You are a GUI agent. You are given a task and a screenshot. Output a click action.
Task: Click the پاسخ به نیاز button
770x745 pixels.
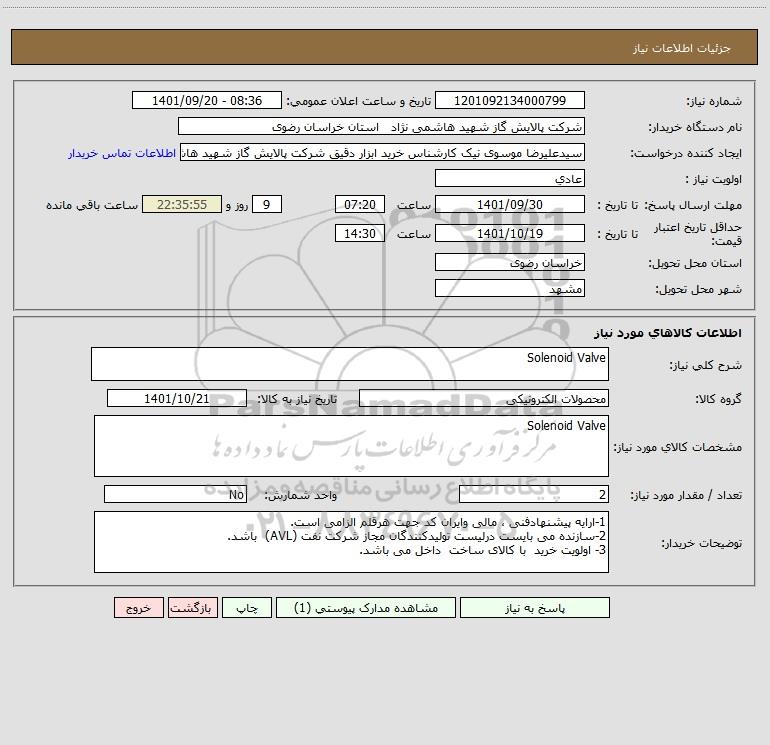535,608
